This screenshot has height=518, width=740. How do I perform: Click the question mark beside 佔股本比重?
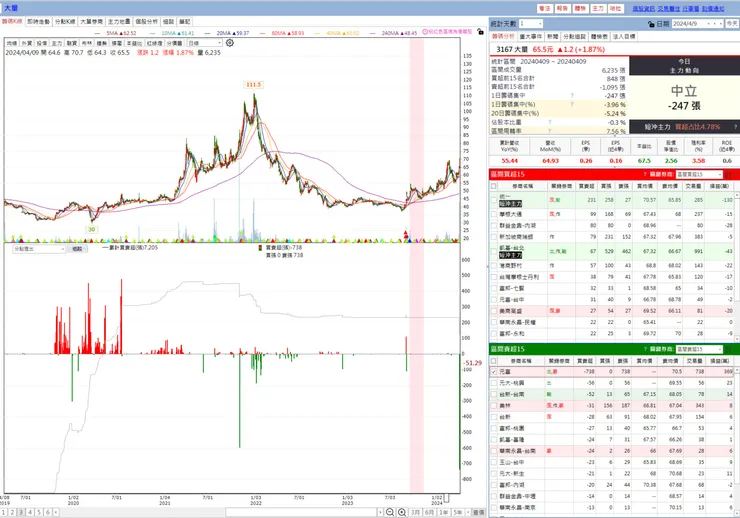point(549,122)
